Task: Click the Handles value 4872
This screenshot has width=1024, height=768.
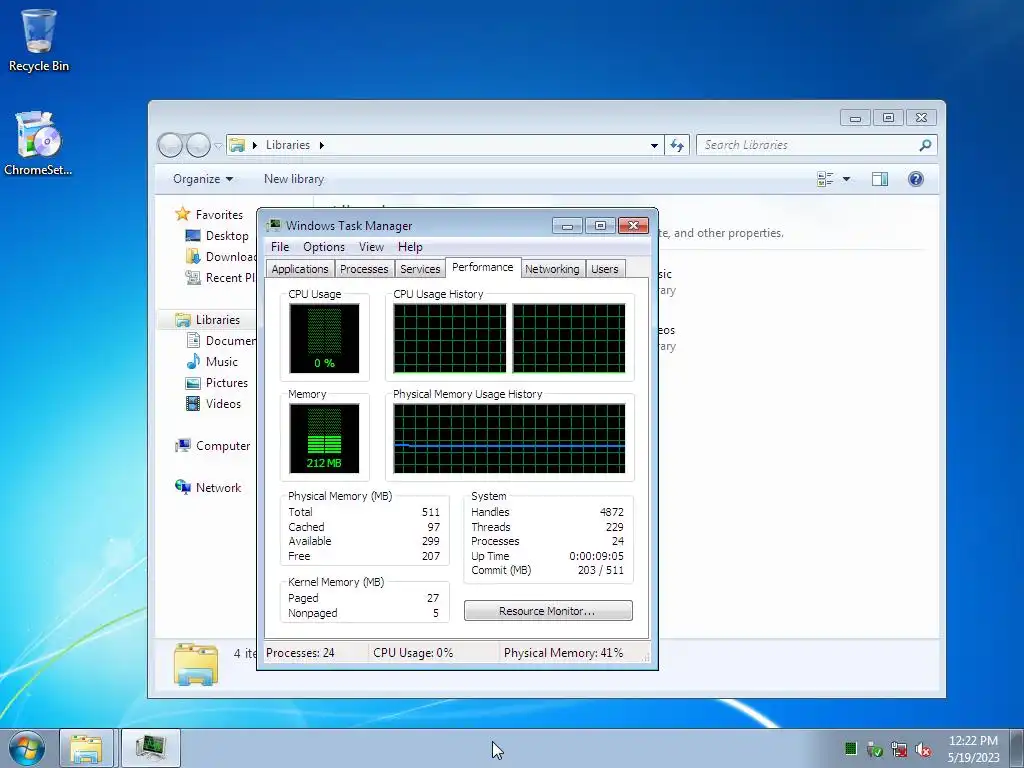Action: (612, 512)
